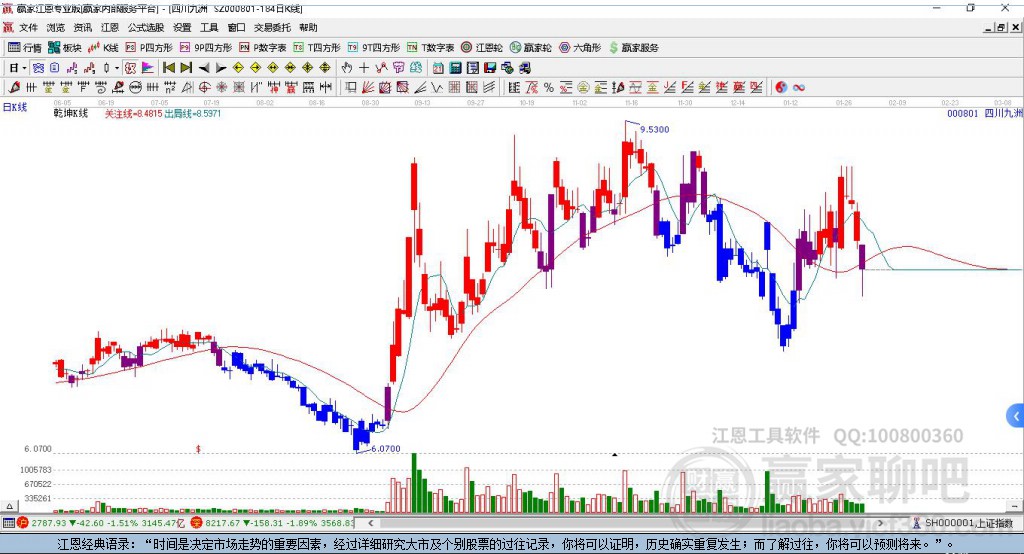
Task: Open the 文件 menu
Action: [28, 27]
